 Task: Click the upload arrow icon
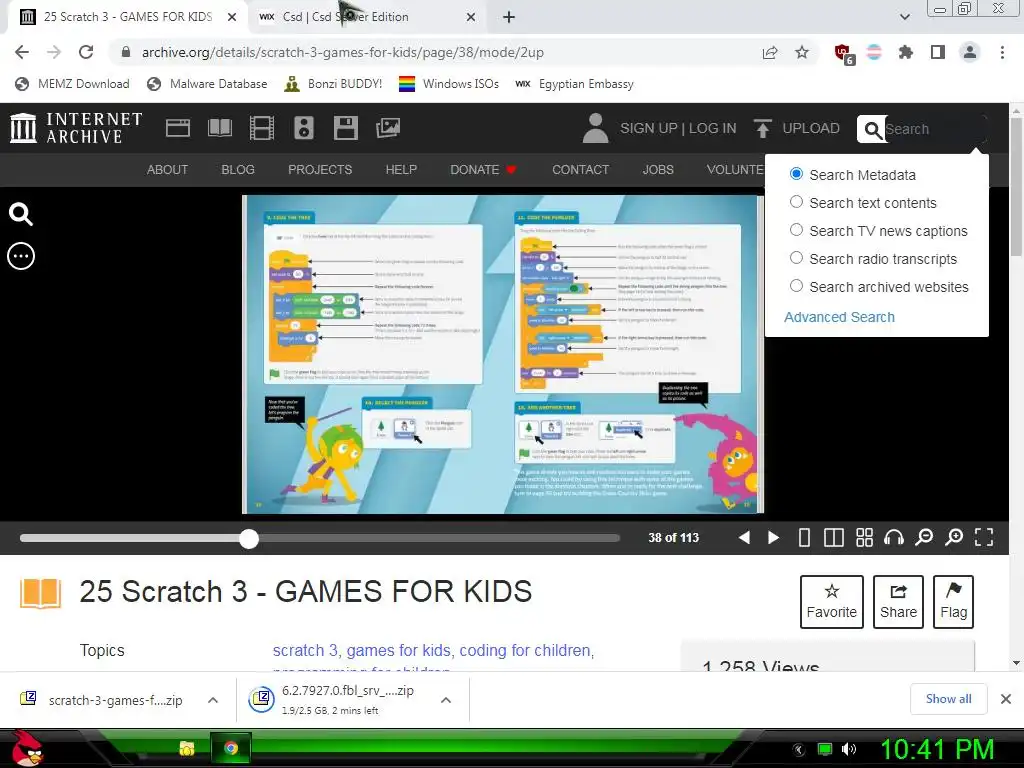click(762, 128)
